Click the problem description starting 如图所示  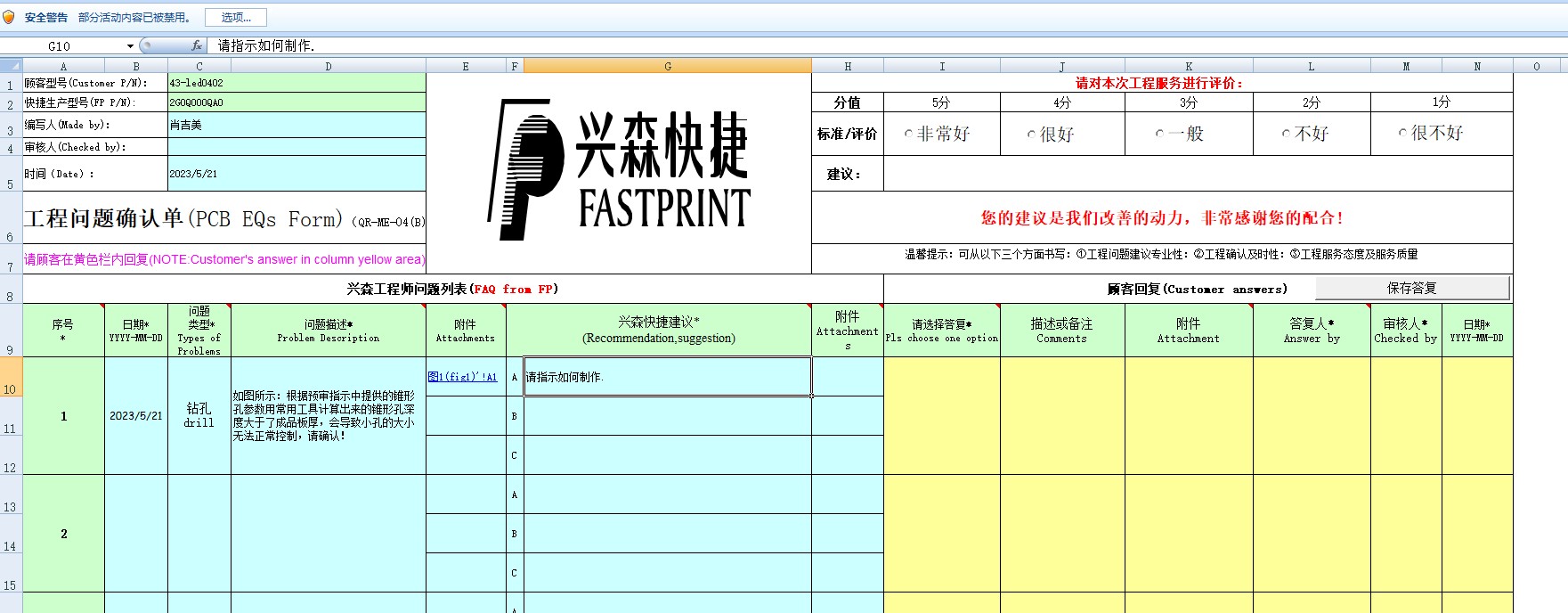pos(328,415)
